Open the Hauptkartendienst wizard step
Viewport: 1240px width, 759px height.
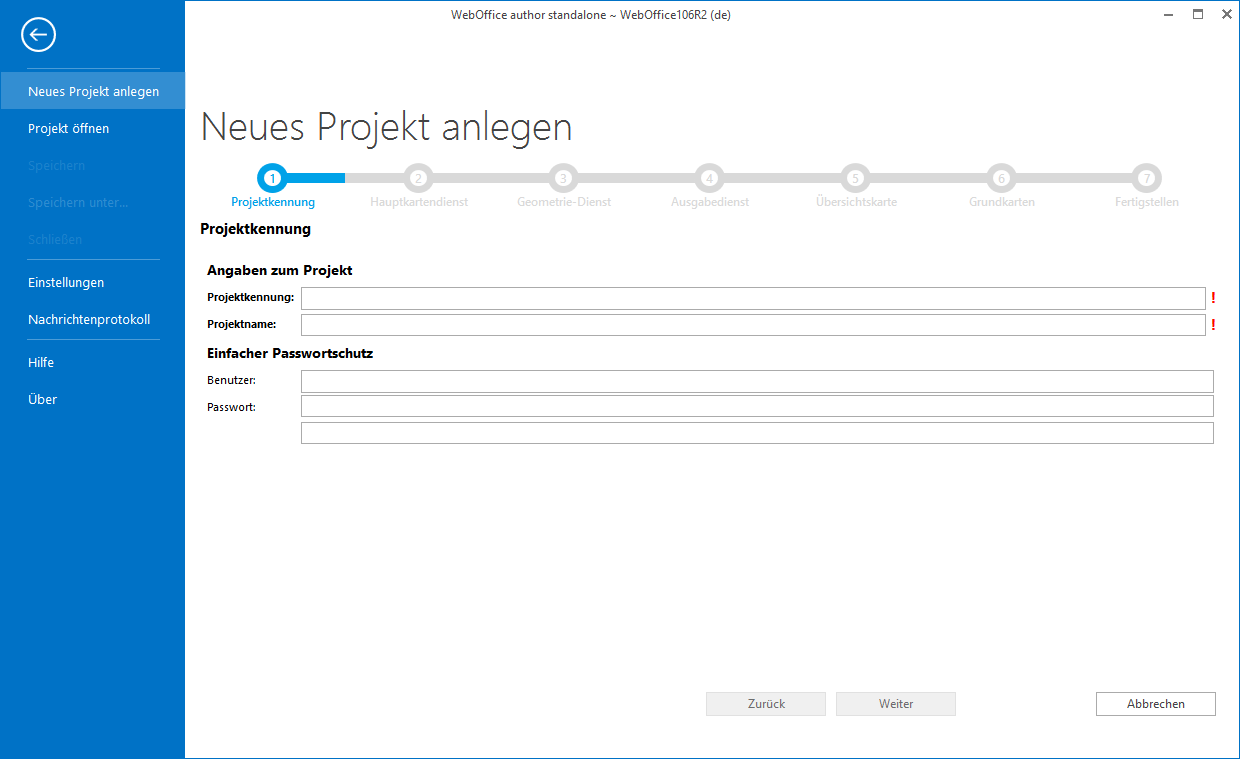click(418, 178)
